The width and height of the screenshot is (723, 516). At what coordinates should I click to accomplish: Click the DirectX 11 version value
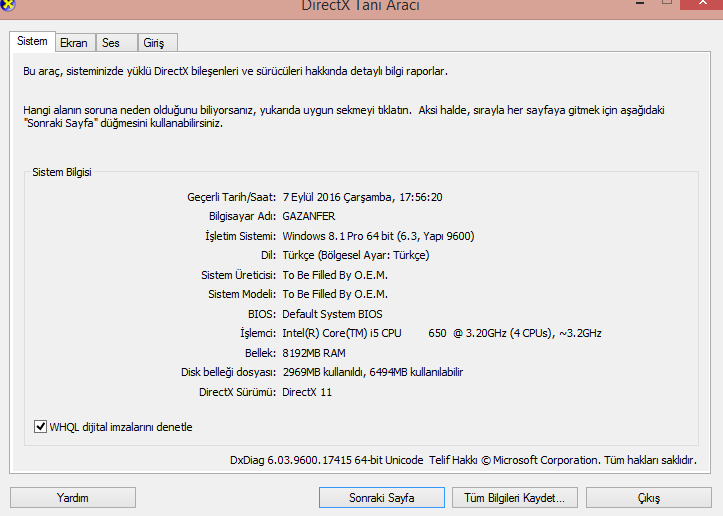coord(307,392)
